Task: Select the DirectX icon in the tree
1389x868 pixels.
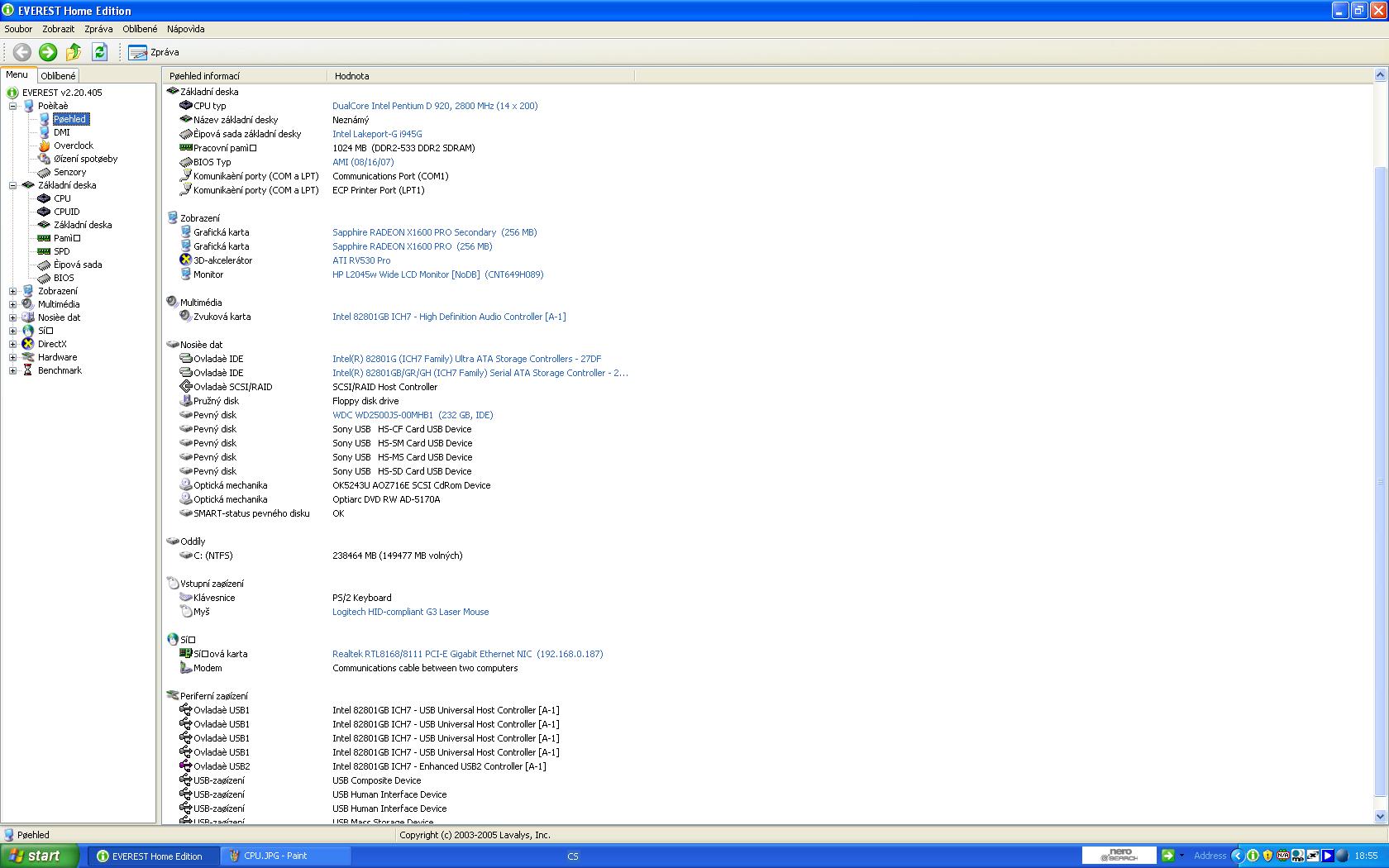Action: tap(28, 344)
